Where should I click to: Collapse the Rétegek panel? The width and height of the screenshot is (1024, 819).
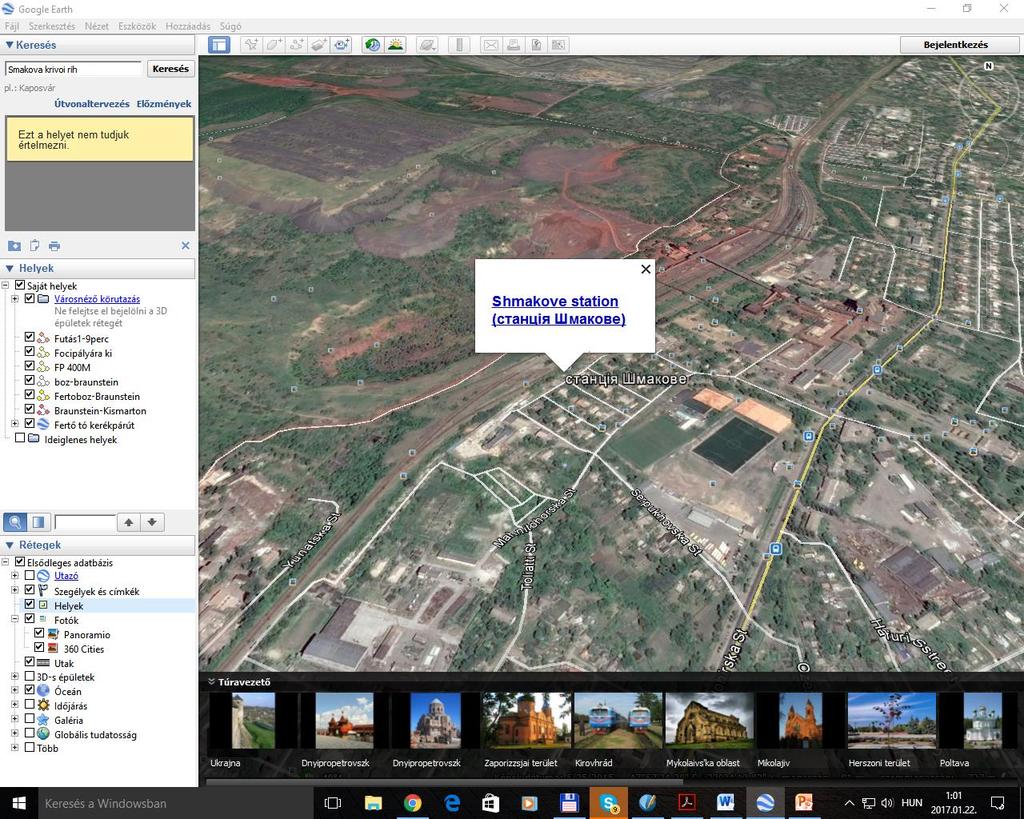click(9, 545)
